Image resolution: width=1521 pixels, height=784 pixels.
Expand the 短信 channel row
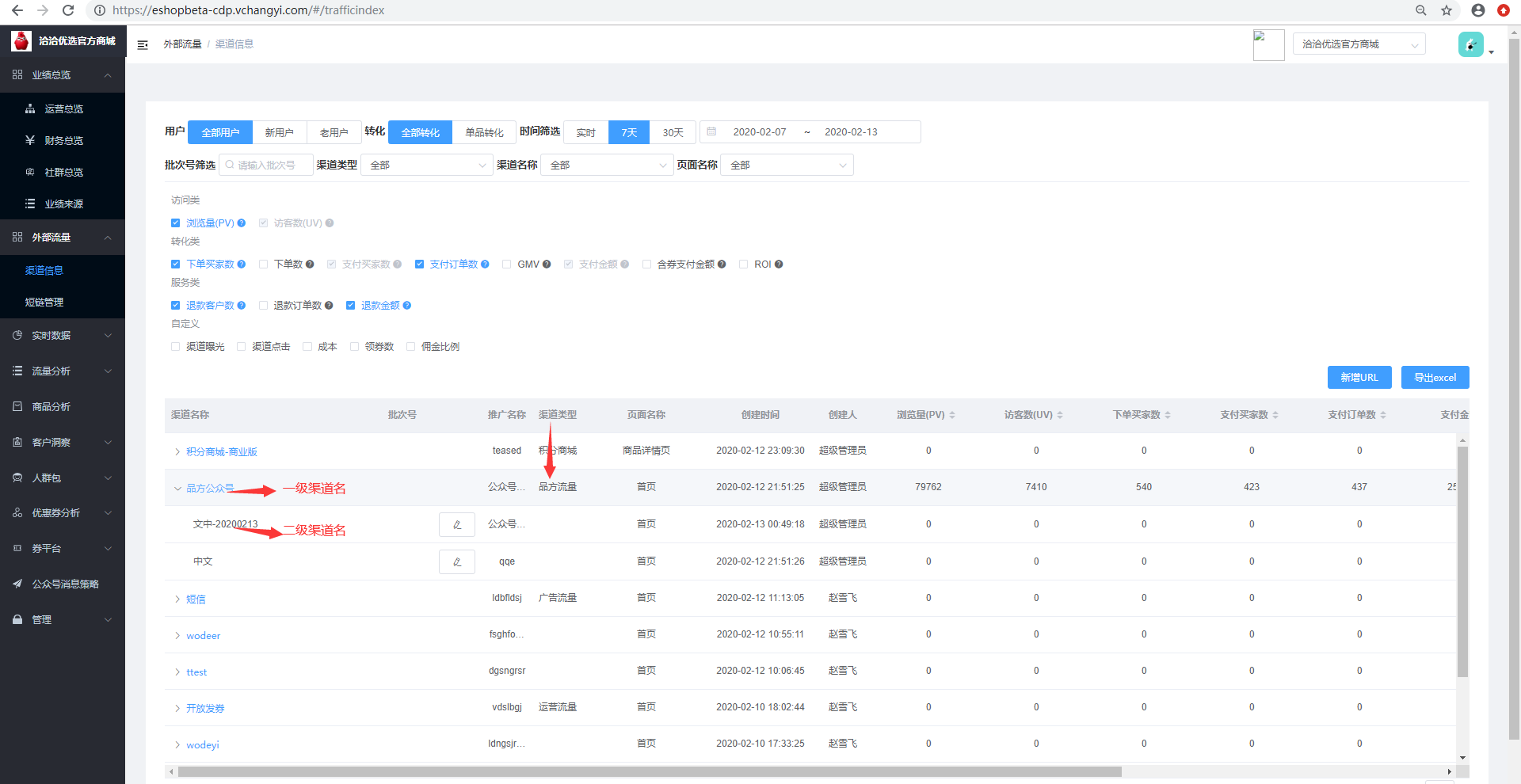[x=177, y=599]
